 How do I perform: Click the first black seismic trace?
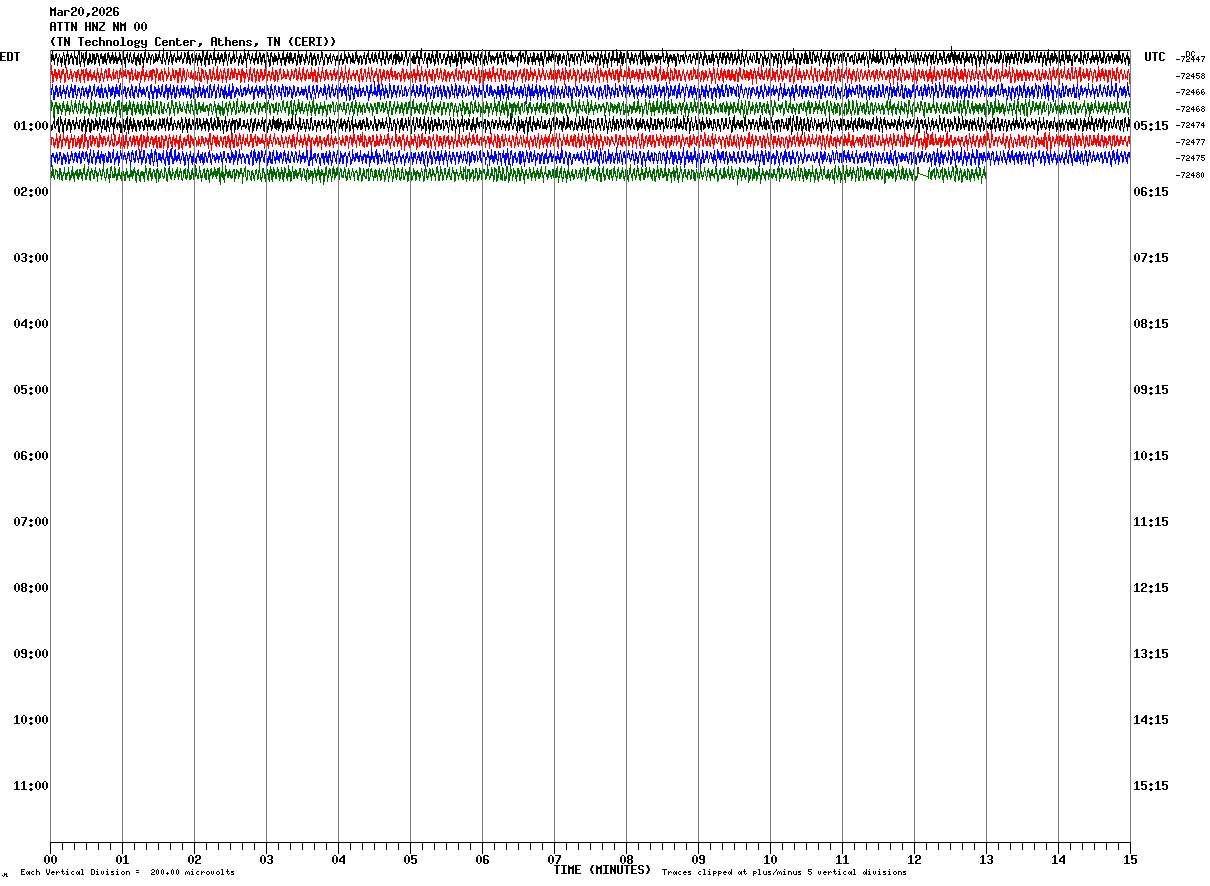click(x=590, y=59)
